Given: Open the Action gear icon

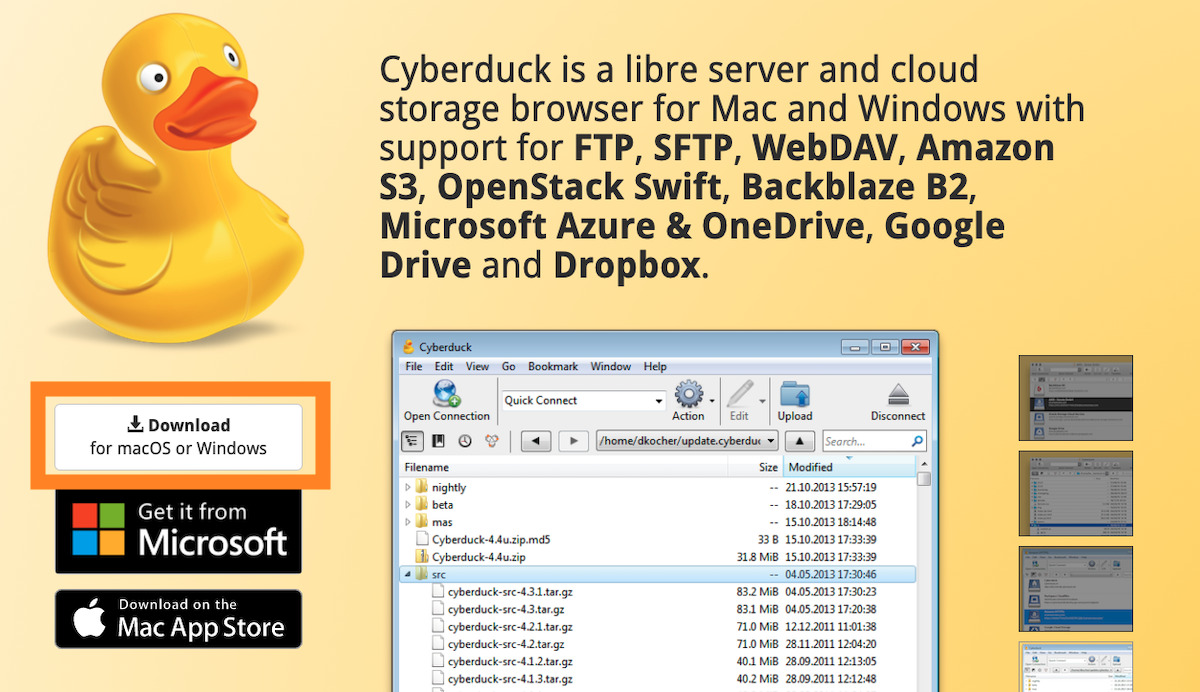Looking at the screenshot, I should click(x=689, y=392).
